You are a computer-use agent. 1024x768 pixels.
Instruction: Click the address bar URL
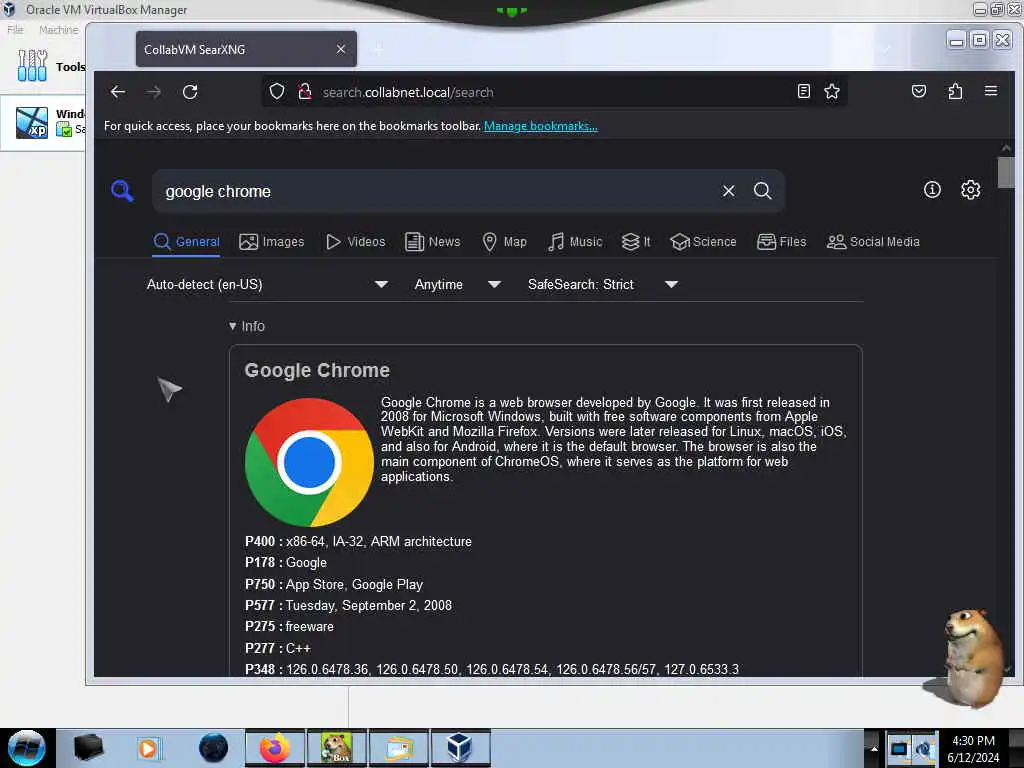point(408,92)
